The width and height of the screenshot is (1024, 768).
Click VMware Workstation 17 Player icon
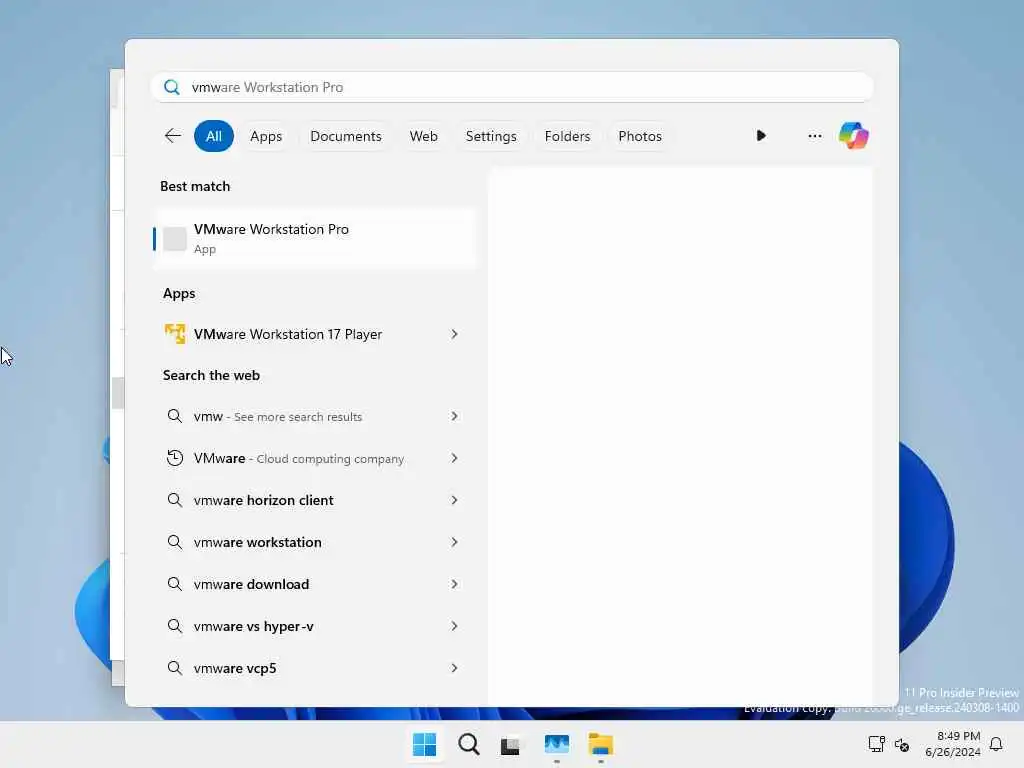pyautogui.click(x=174, y=334)
